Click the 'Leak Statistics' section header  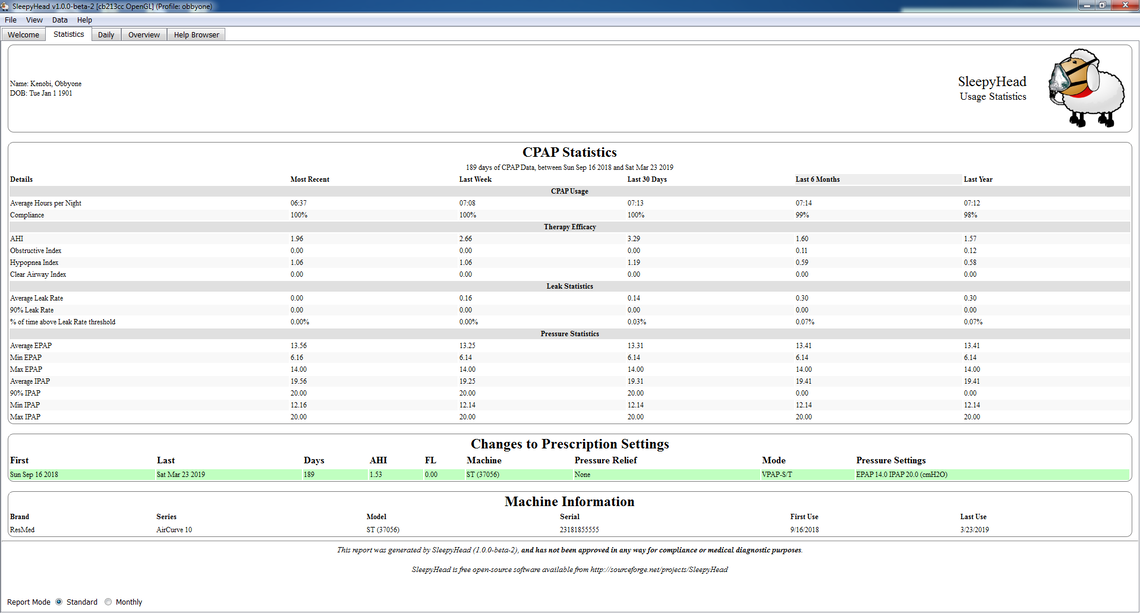click(x=569, y=287)
